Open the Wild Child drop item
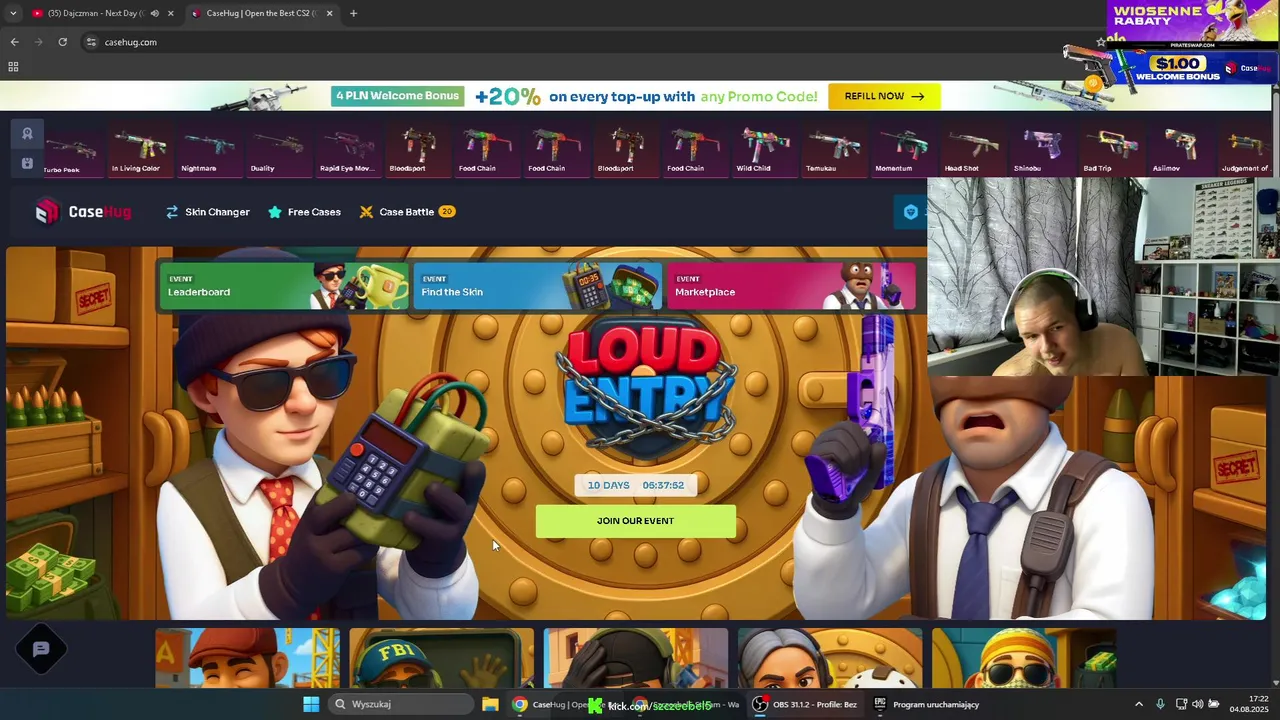 [x=764, y=150]
